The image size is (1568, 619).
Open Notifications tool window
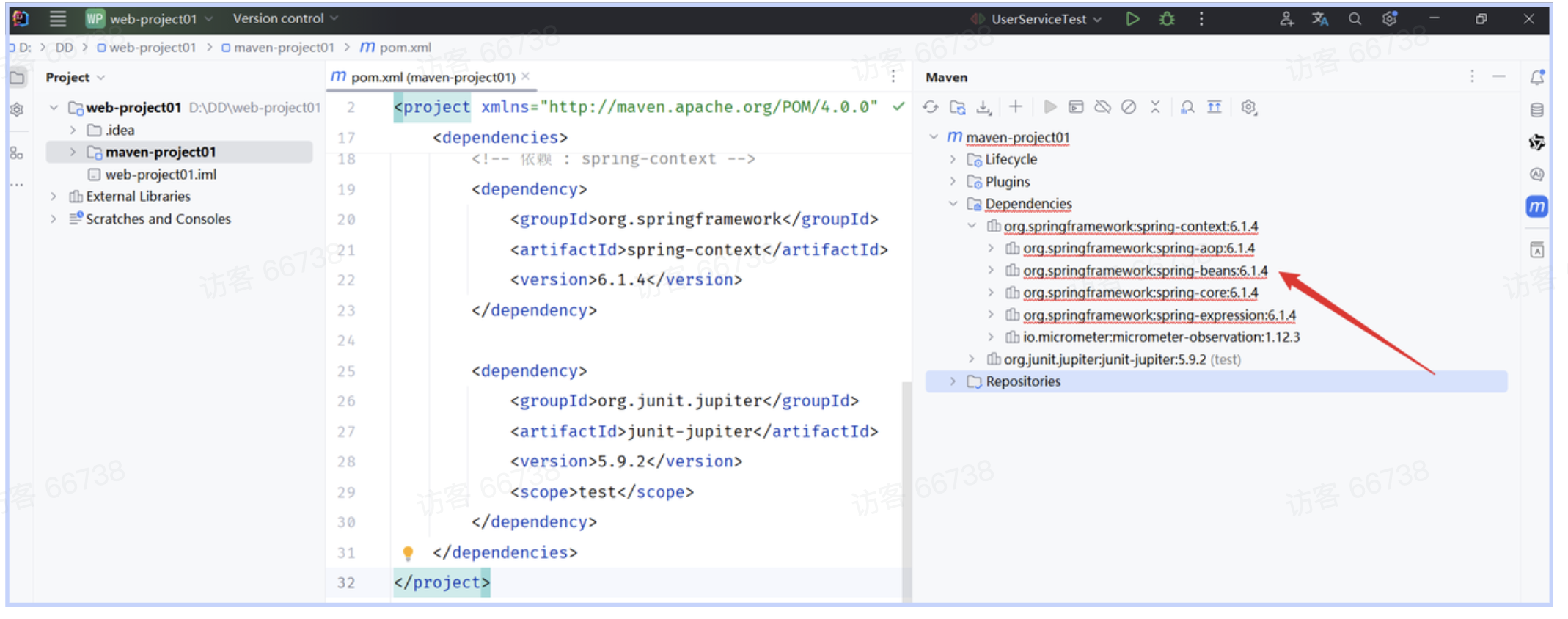pyautogui.click(x=1537, y=77)
